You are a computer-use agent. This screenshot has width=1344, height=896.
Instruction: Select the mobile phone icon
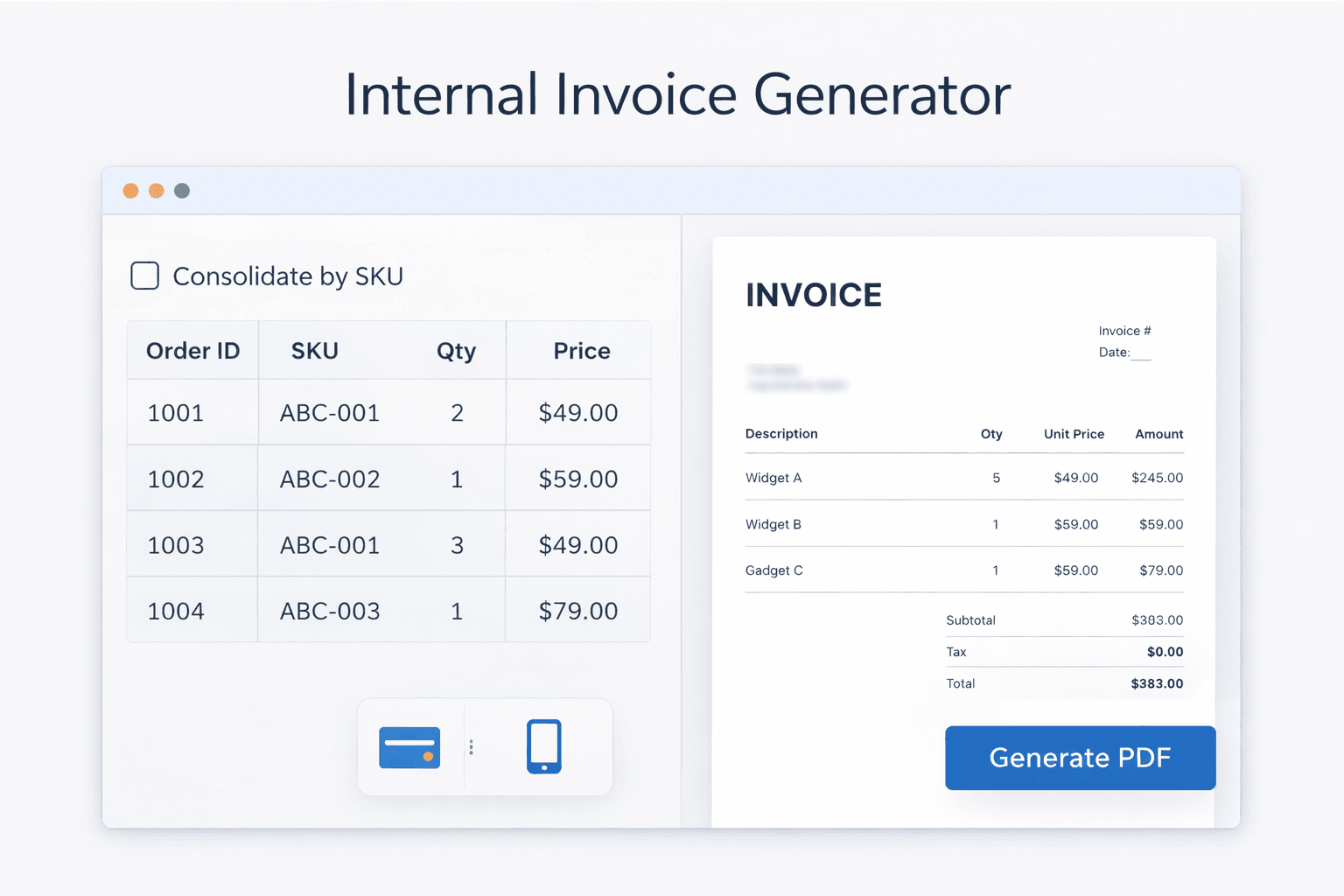(543, 747)
